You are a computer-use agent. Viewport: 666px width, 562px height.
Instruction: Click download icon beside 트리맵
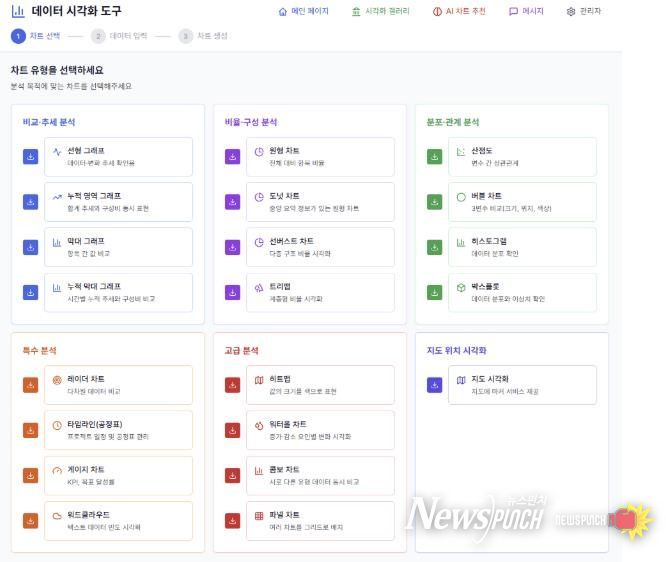(233, 292)
